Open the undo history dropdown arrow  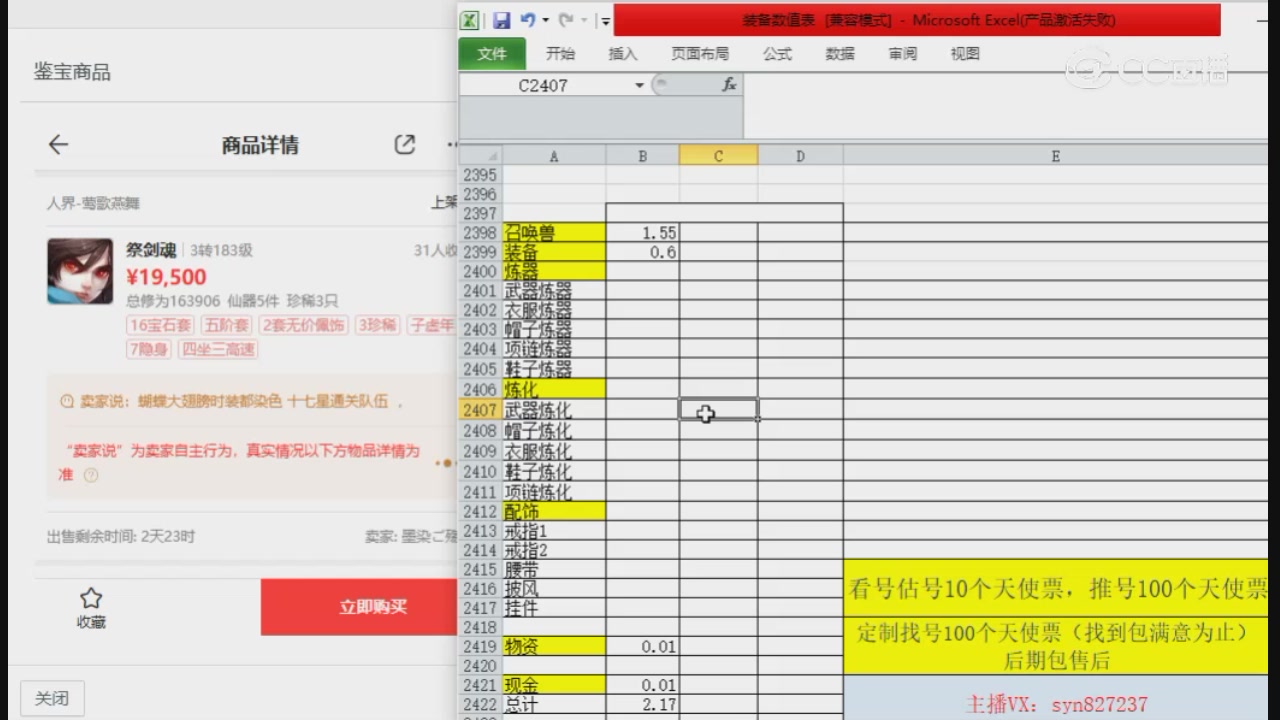click(x=544, y=21)
